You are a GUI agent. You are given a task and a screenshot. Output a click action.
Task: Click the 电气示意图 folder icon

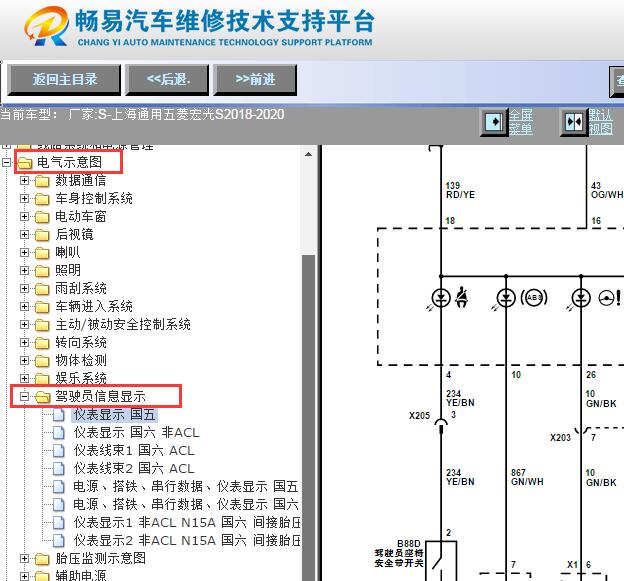[25, 163]
